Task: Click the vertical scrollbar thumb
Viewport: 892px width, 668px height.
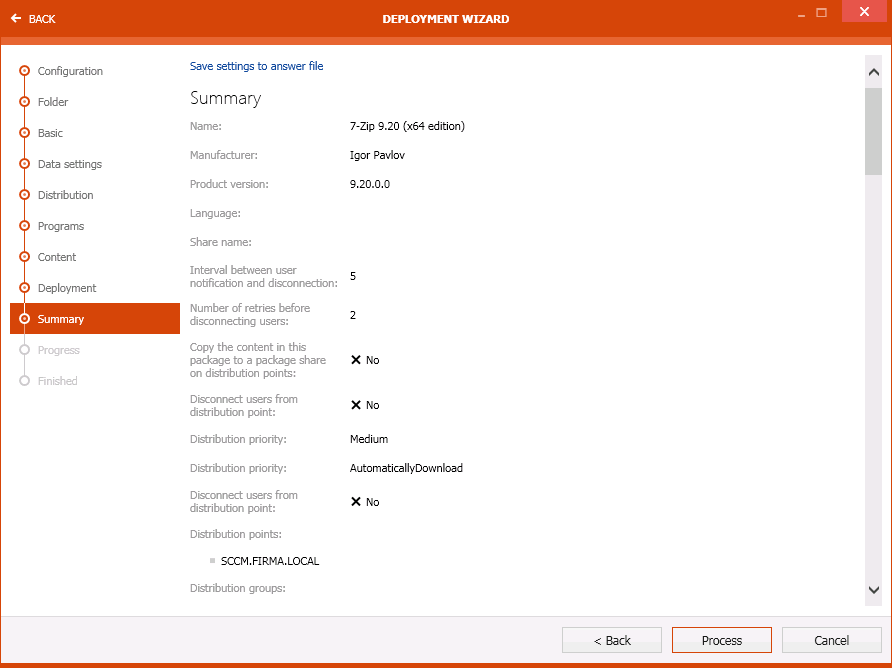Action: [x=873, y=131]
